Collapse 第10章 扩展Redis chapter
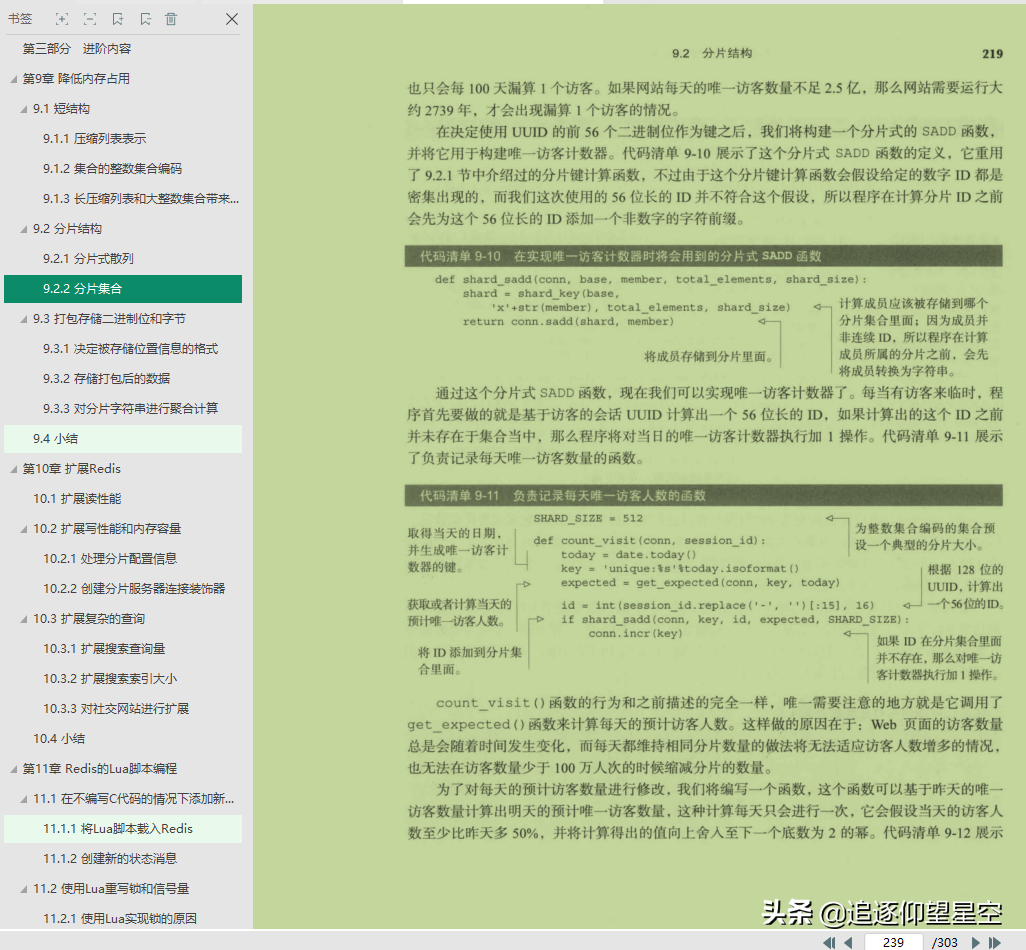The height and width of the screenshot is (950, 1026). (14, 469)
